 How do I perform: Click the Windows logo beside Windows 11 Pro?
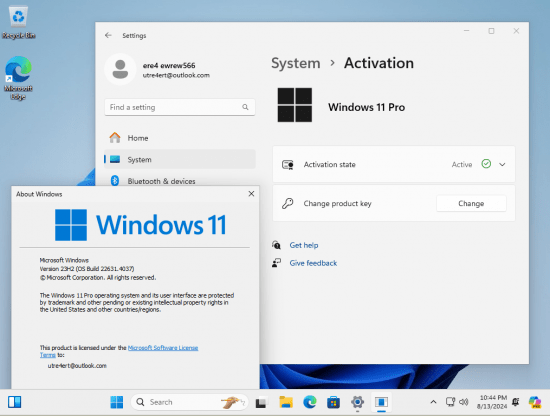point(295,105)
